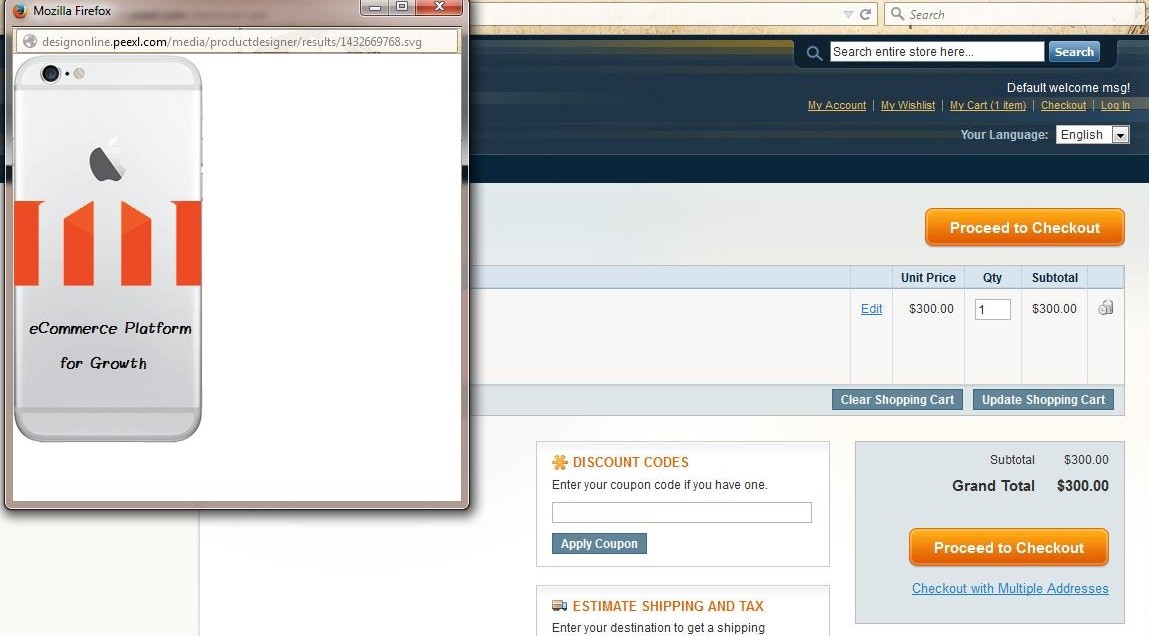Image resolution: width=1149 pixels, height=636 pixels.
Task: Click the coupon code input field
Action: tap(681, 512)
